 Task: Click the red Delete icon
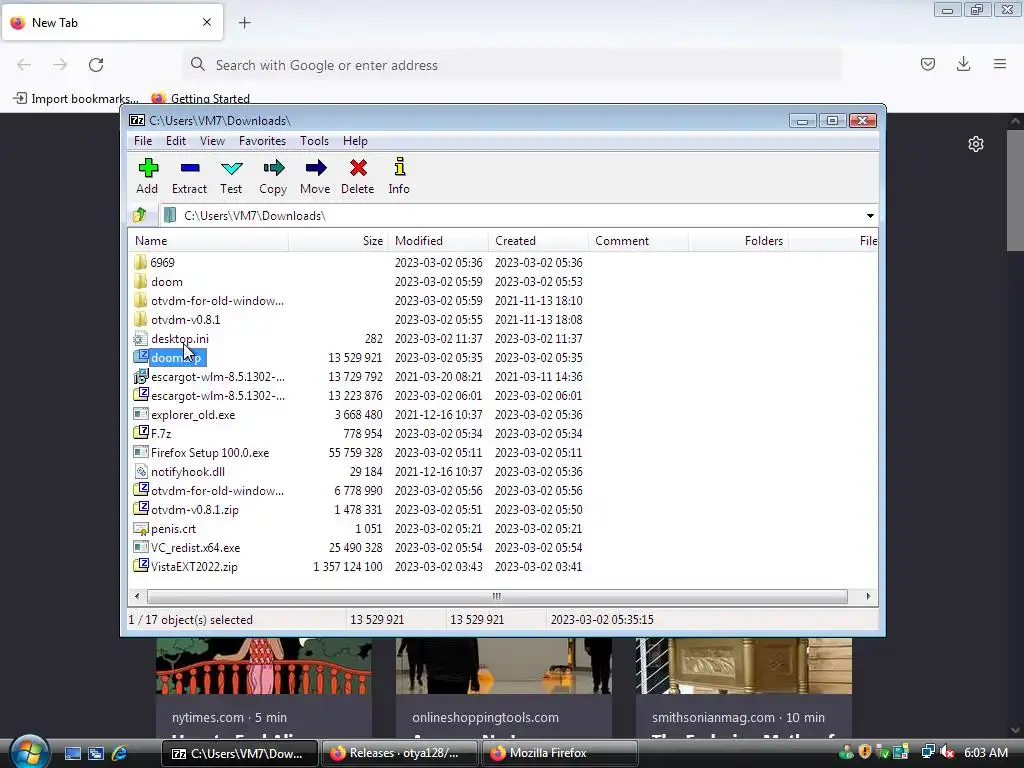click(358, 168)
